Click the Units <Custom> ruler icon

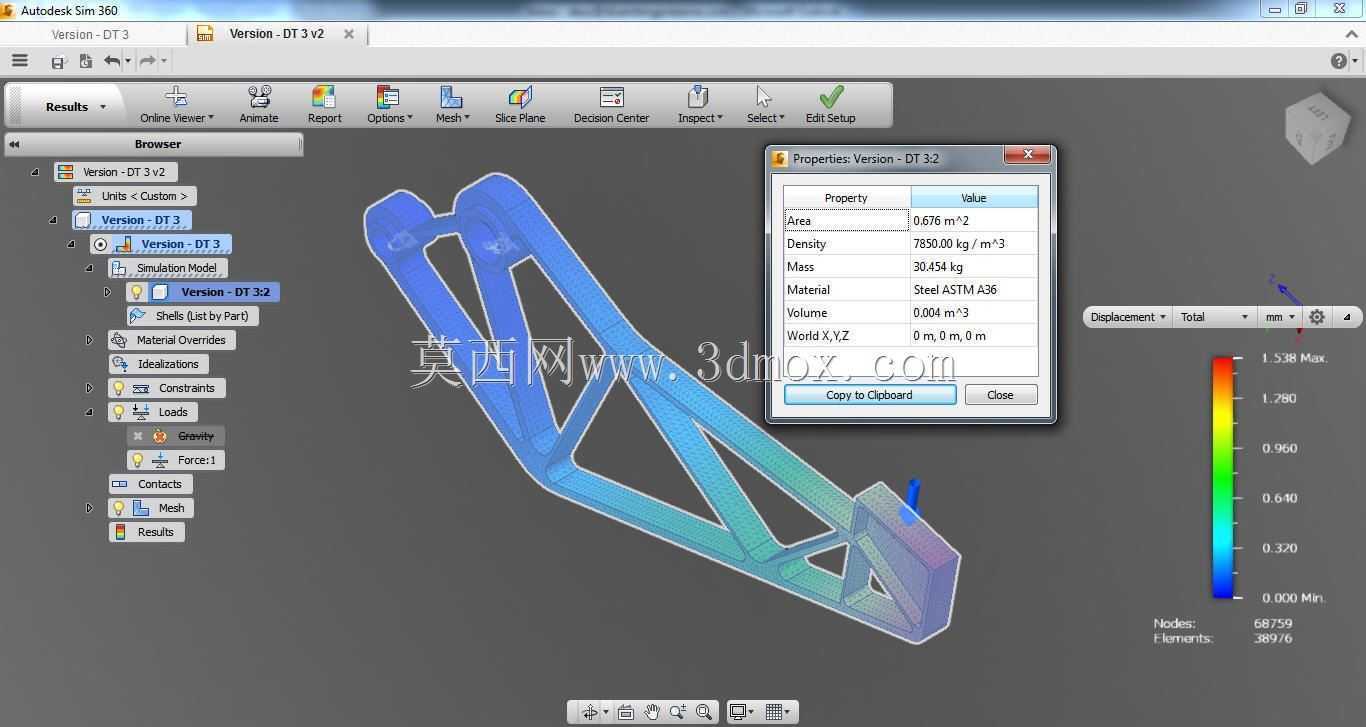84,196
